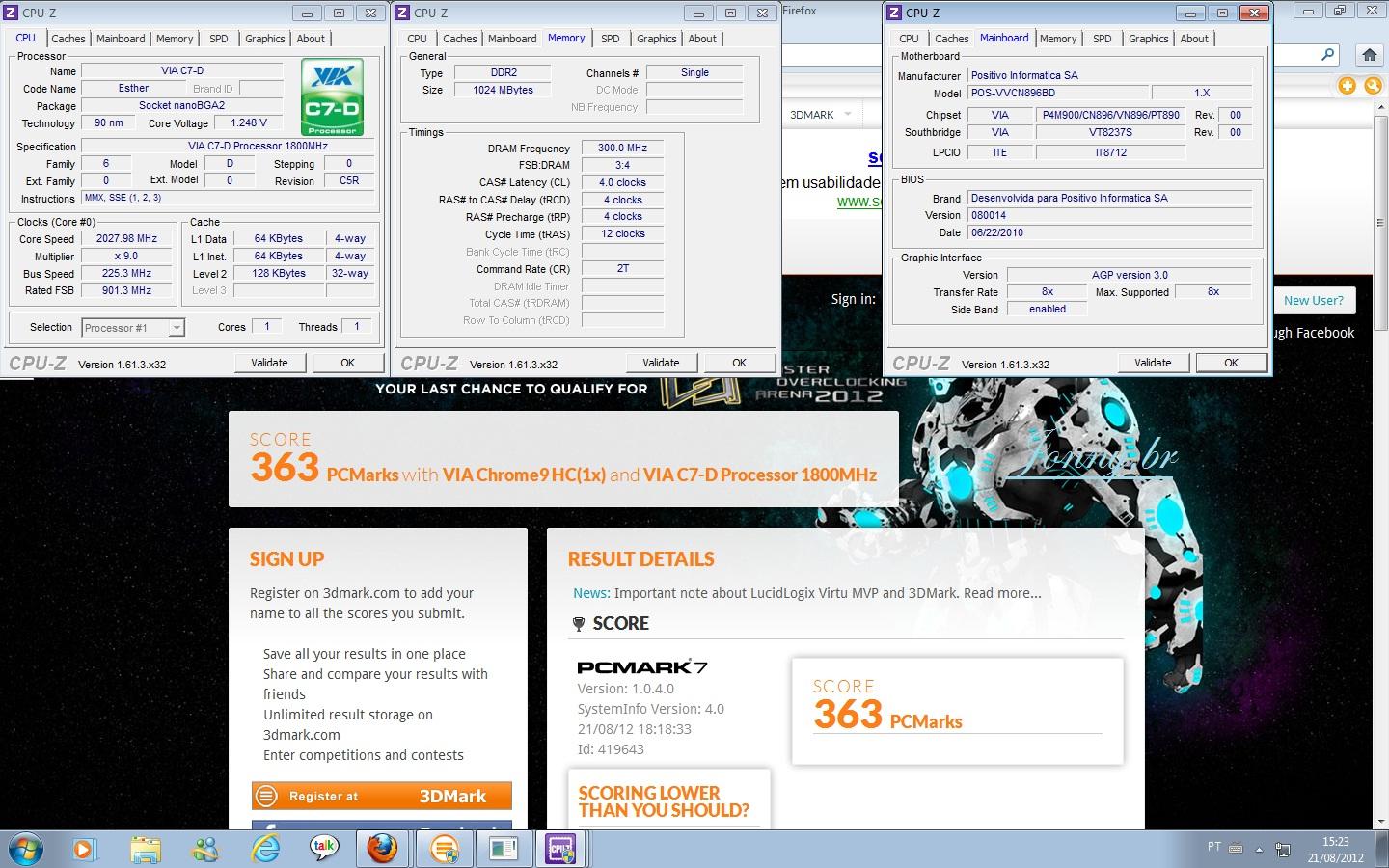Select the CPU-Z purple chip taskbar icon
The height and width of the screenshot is (868, 1389).
[x=560, y=849]
